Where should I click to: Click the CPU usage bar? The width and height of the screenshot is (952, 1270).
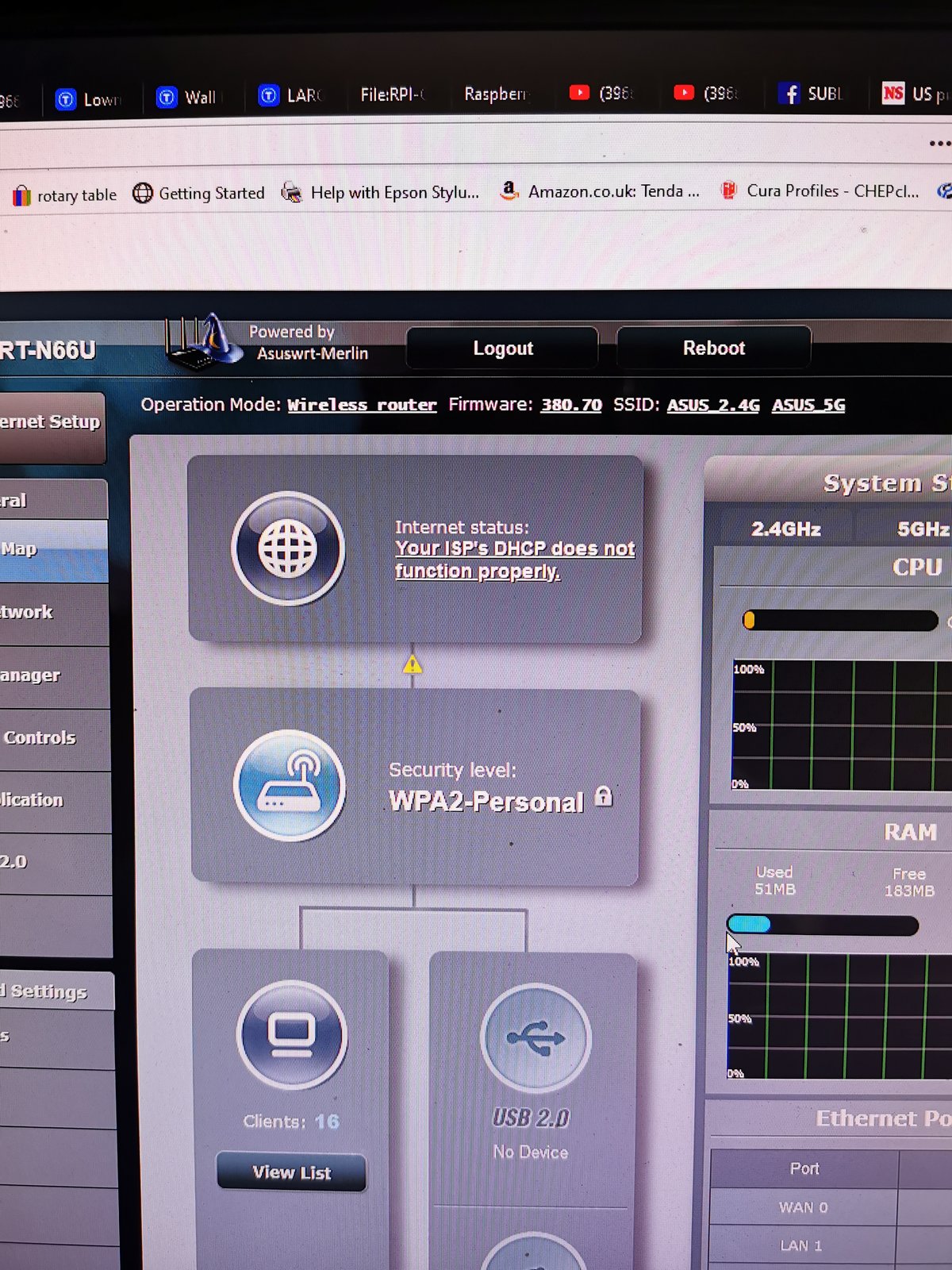(x=840, y=620)
